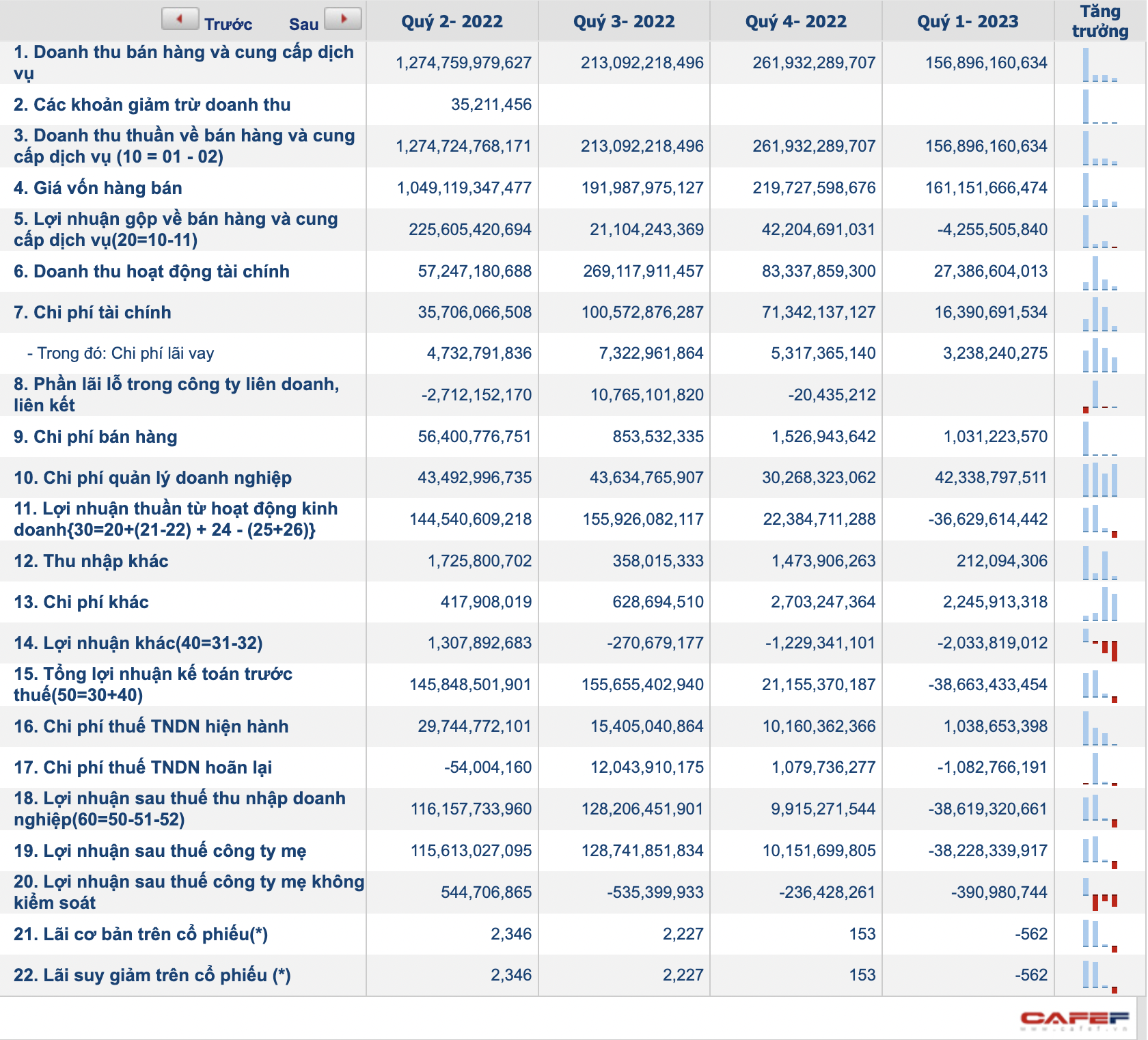Screen dimensions: 1148x1040
Task: Click row label 2. Các khoản giảm trừ doanh thu
Action: pos(152,105)
